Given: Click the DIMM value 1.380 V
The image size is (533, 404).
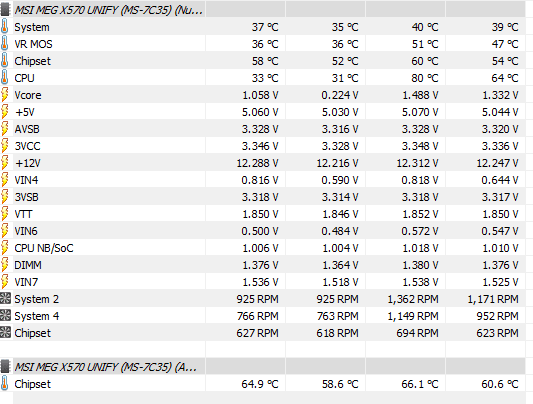Looking at the screenshot, I should click(x=420, y=265).
